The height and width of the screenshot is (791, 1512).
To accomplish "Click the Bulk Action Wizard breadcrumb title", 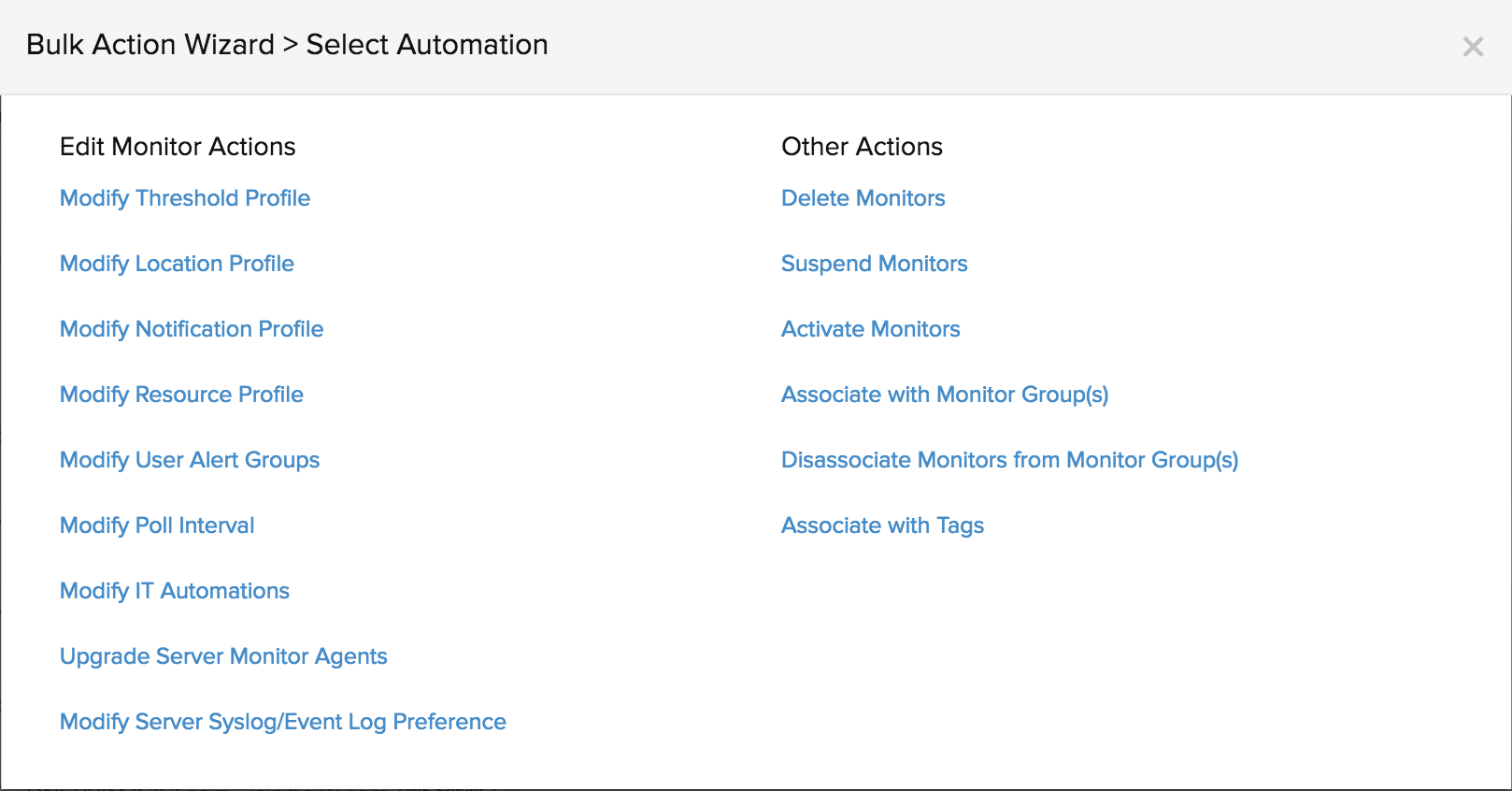I will (x=150, y=45).
